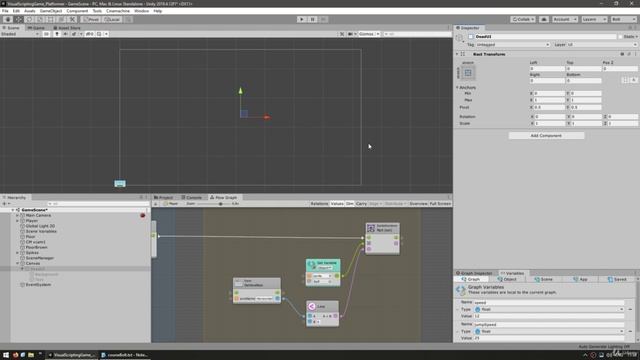Screen dimensions: 640x360
Task: Open Rect Transform component options menu
Action: point(636,54)
